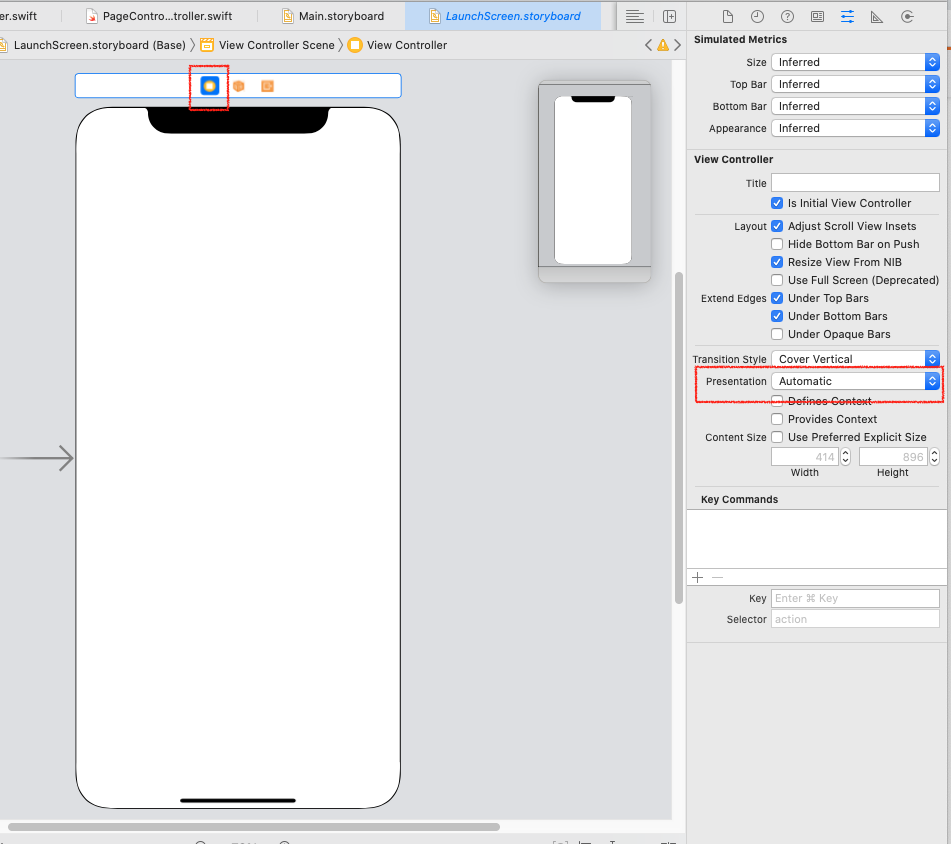This screenshot has height=844, width=951.
Task: Focus the Selector action field
Action: pyautogui.click(x=855, y=619)
